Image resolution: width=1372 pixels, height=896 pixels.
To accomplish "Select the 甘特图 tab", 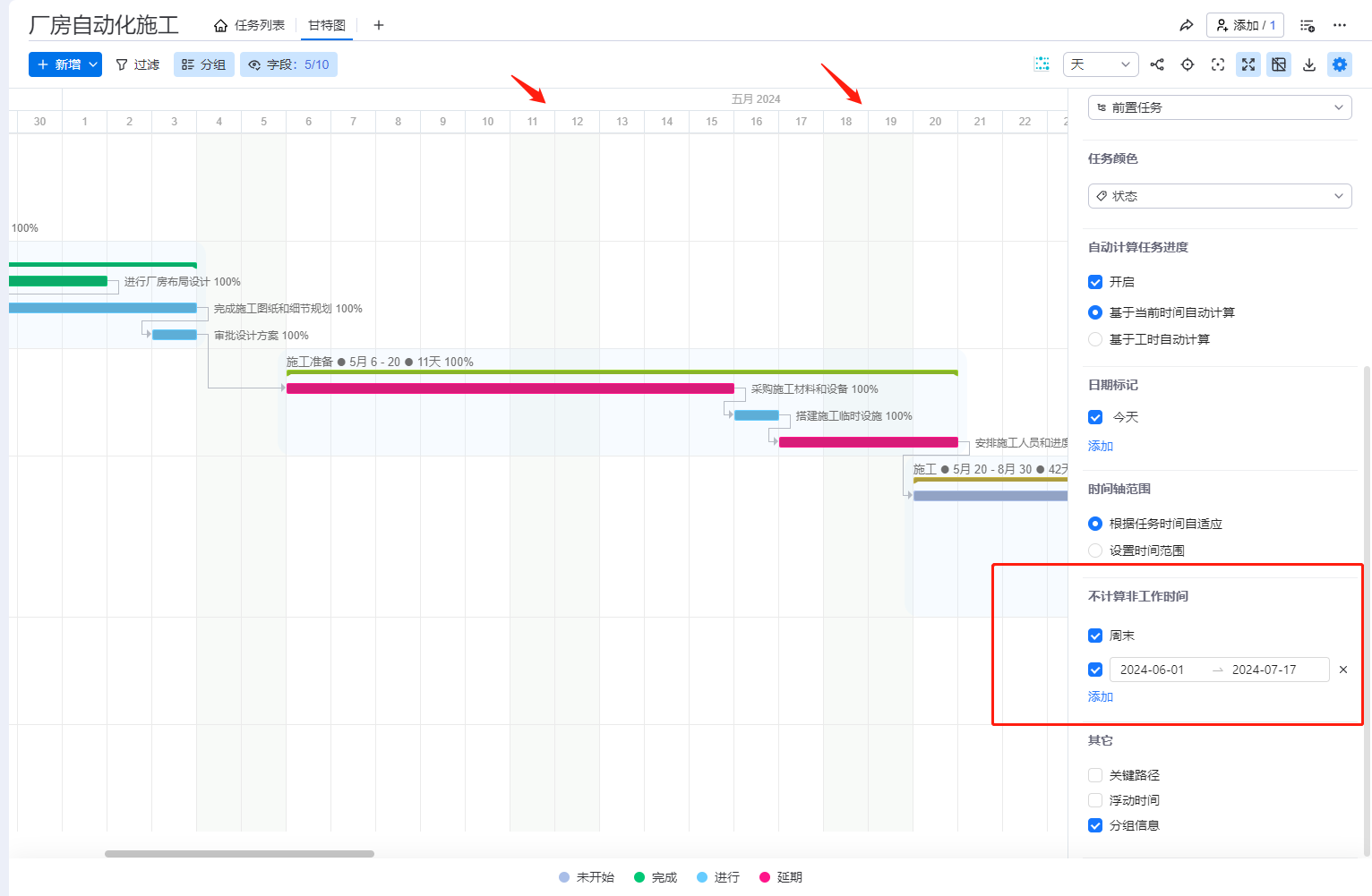I will (x=327, y=25).
